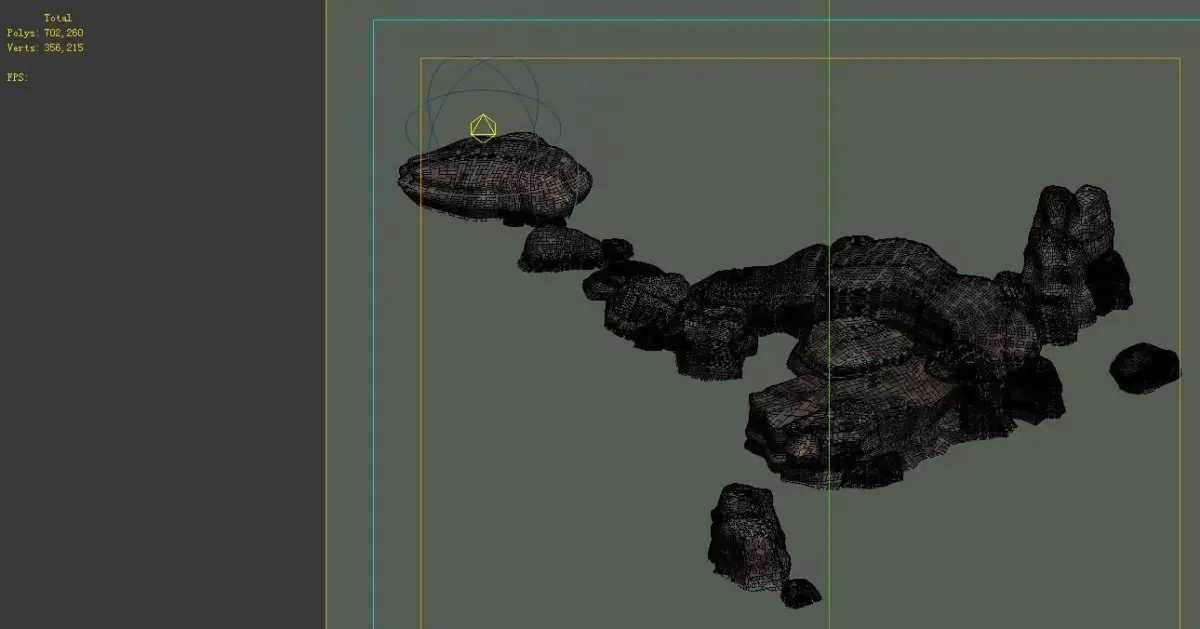This screenshot has width=1200, height=629.
Task: Click the "Total" statistics header
Action: [x=58, y=18]
